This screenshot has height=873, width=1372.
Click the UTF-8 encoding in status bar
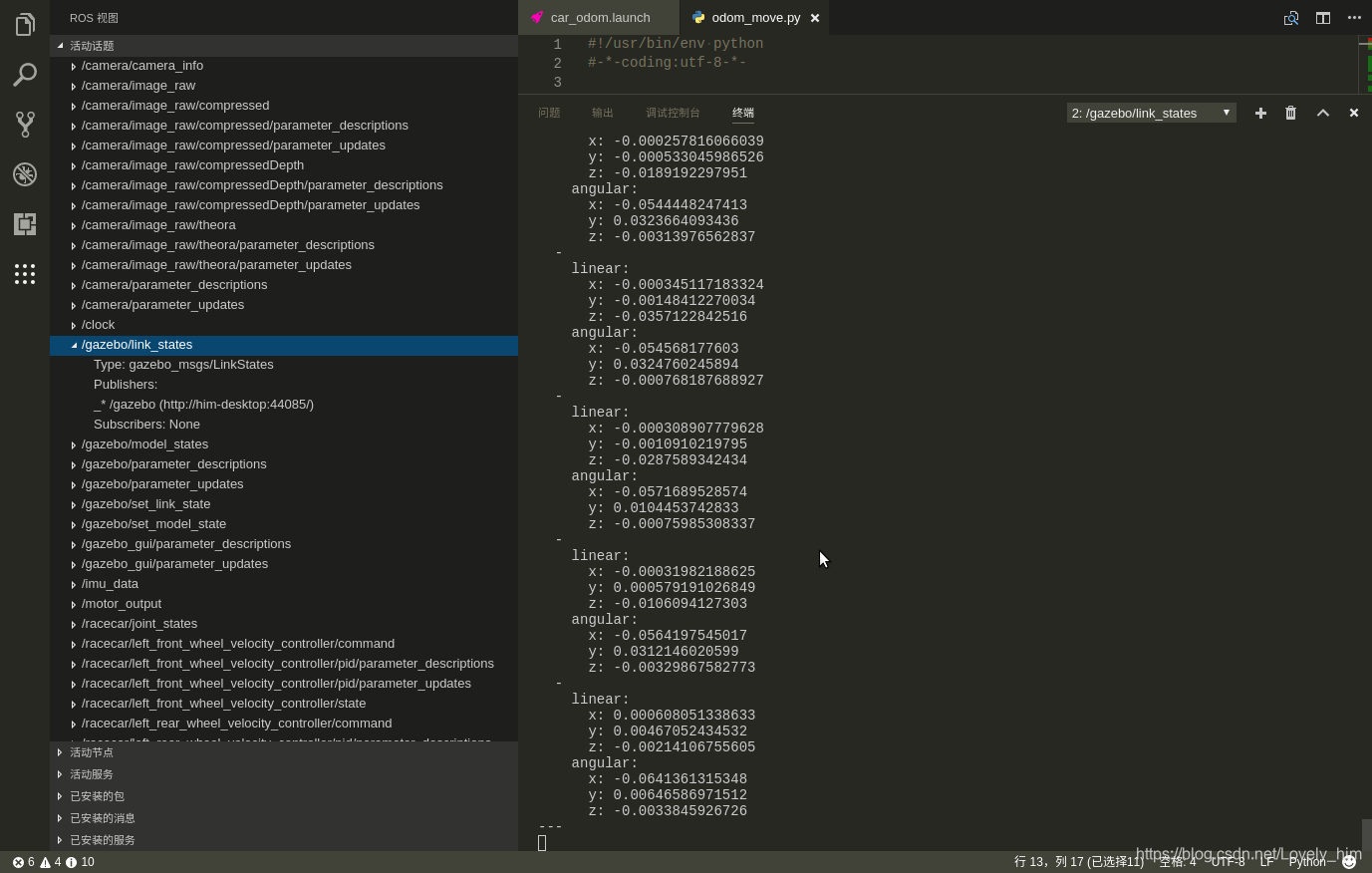pyautogui.click(x=1228, y=862)
